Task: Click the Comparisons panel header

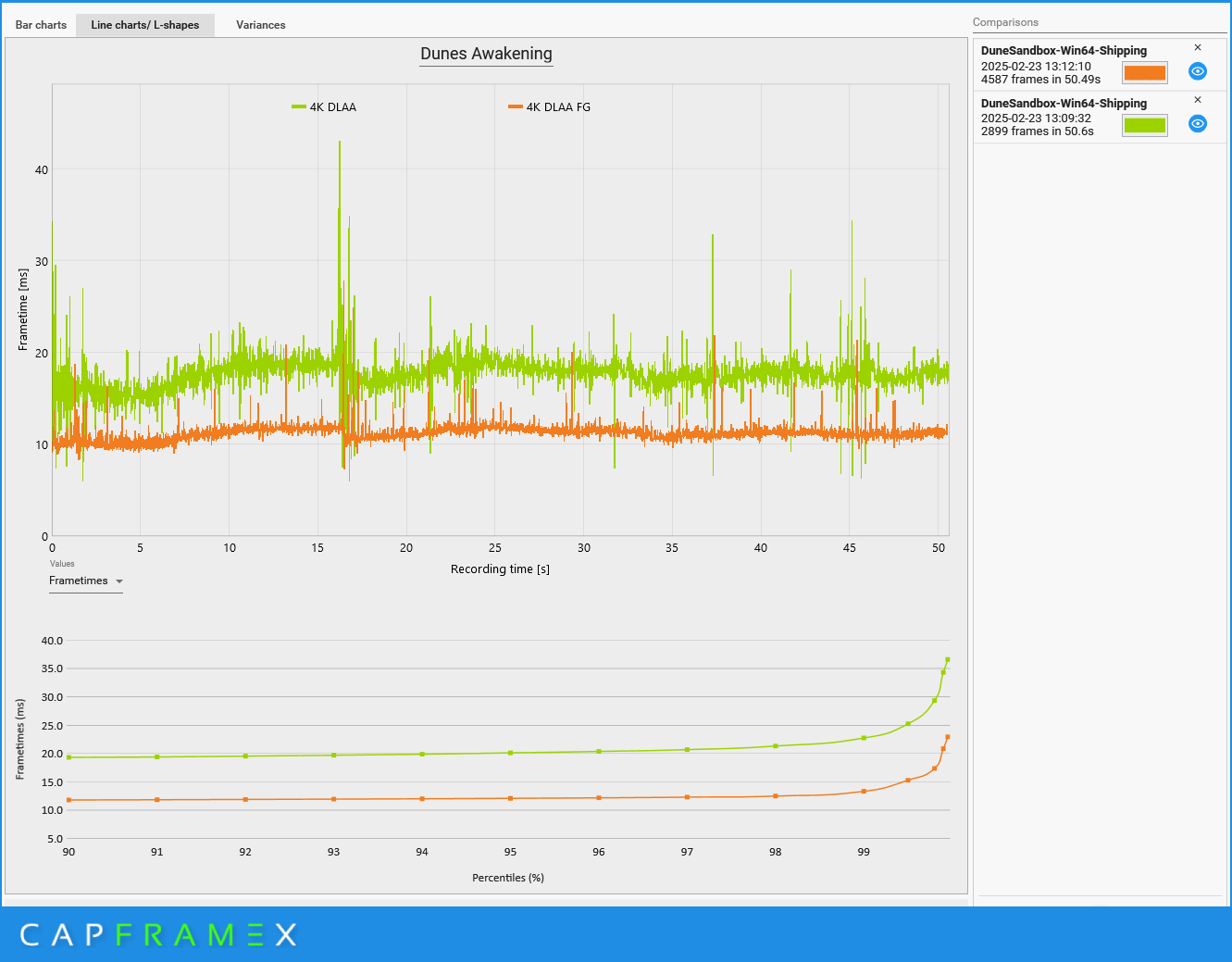Action: pyautogui.click(x=1005, y=21)
